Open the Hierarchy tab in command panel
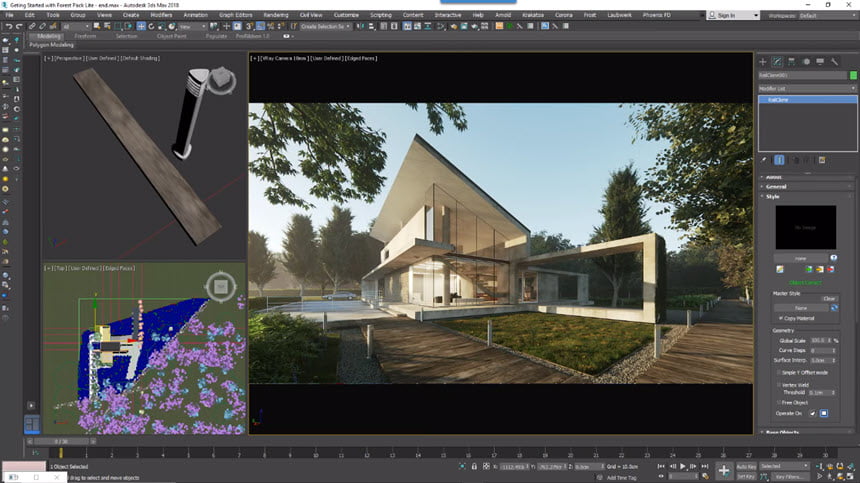The width and height of the screenshot is (860, 483). coord(791,61)
